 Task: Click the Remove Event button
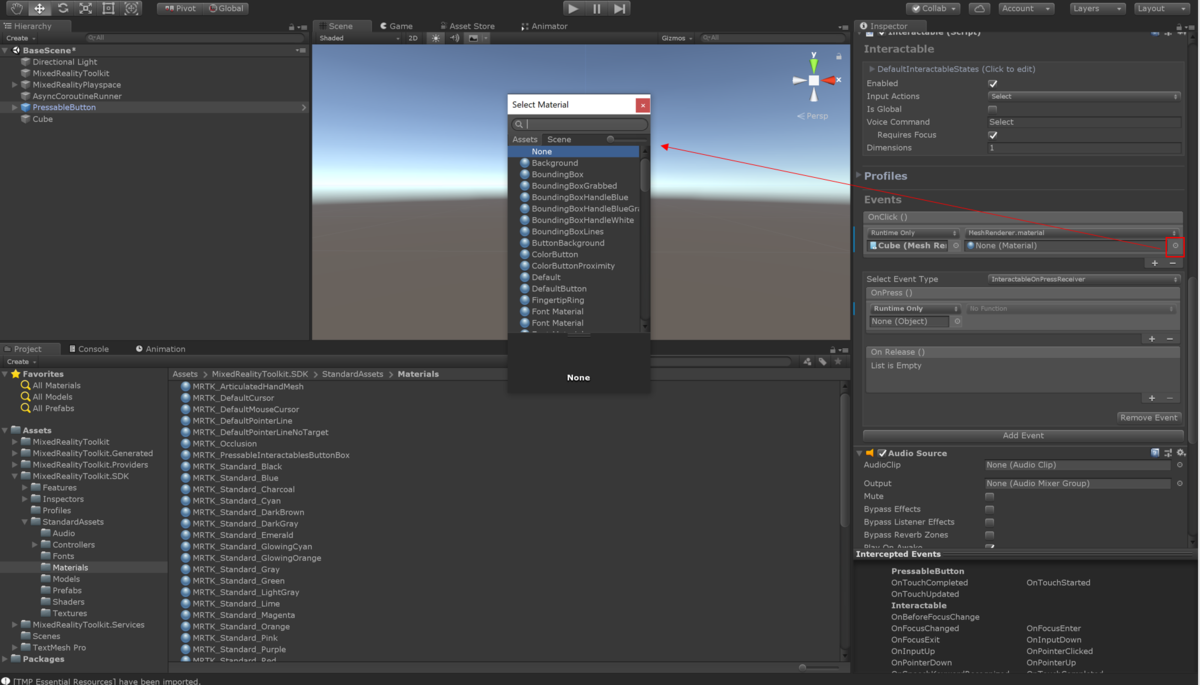(x=1149, y=418)
